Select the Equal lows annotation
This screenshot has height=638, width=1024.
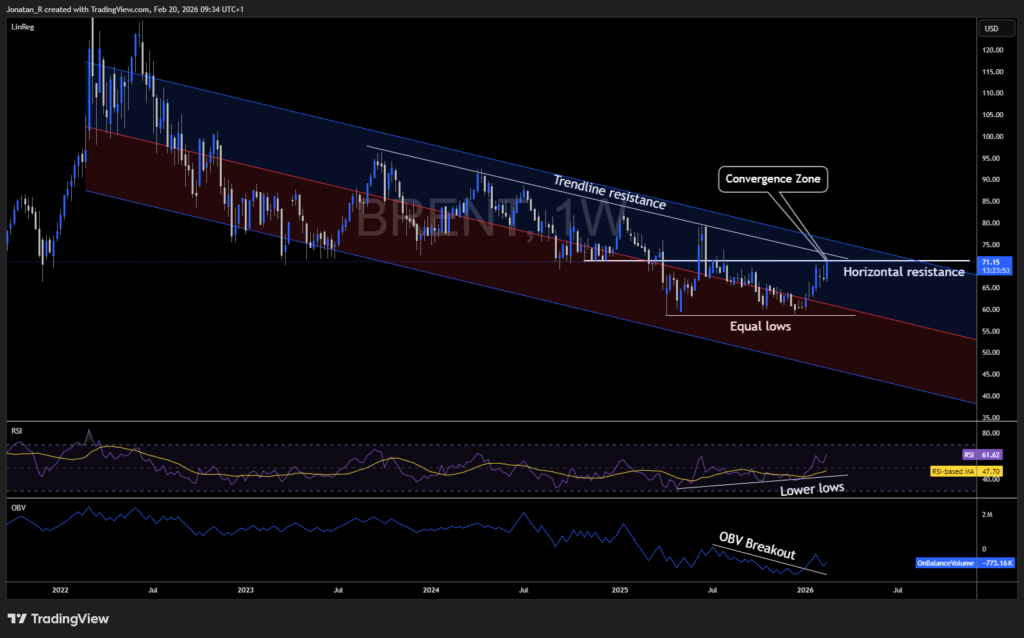(762, 326)
